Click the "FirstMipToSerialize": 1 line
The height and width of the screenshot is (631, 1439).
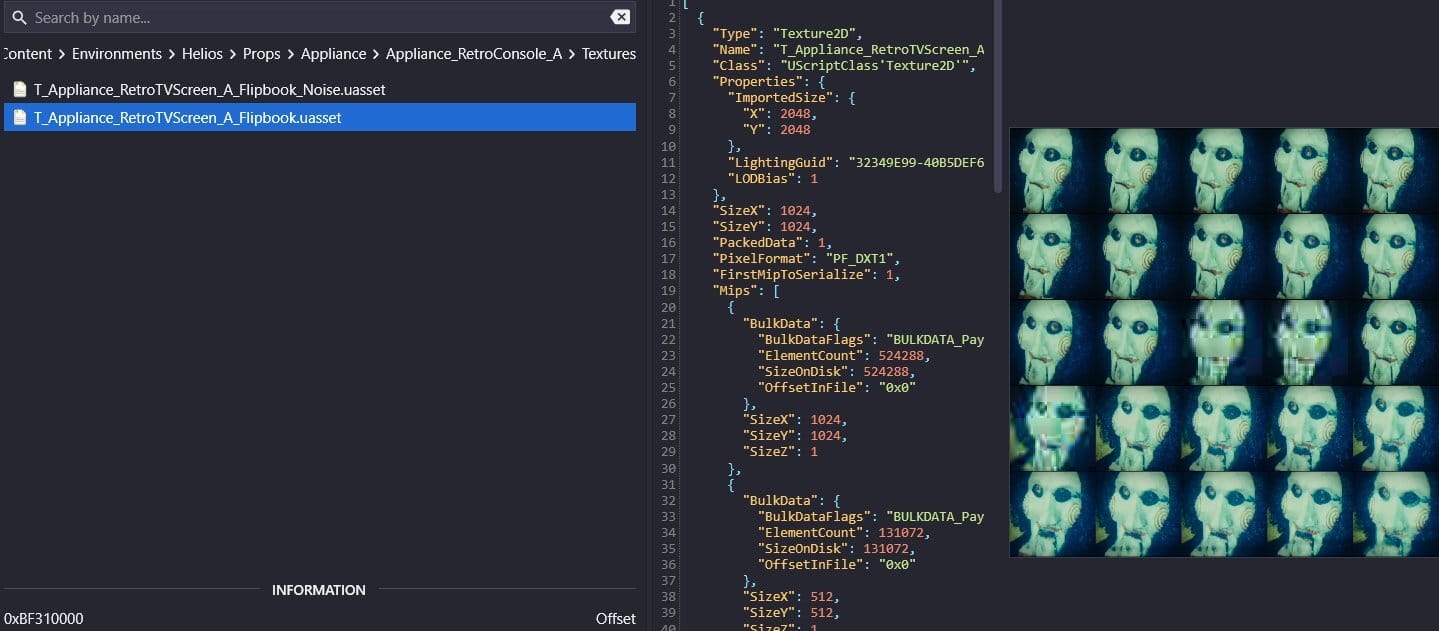pos(806,274)
